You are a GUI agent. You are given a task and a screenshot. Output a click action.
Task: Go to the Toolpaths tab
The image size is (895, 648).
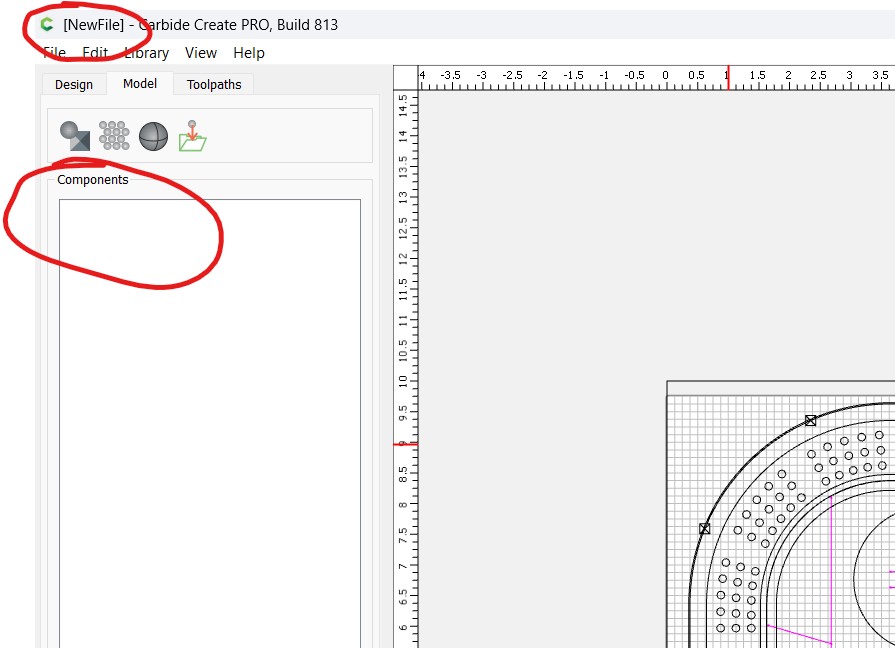click(x=214, y=85)
